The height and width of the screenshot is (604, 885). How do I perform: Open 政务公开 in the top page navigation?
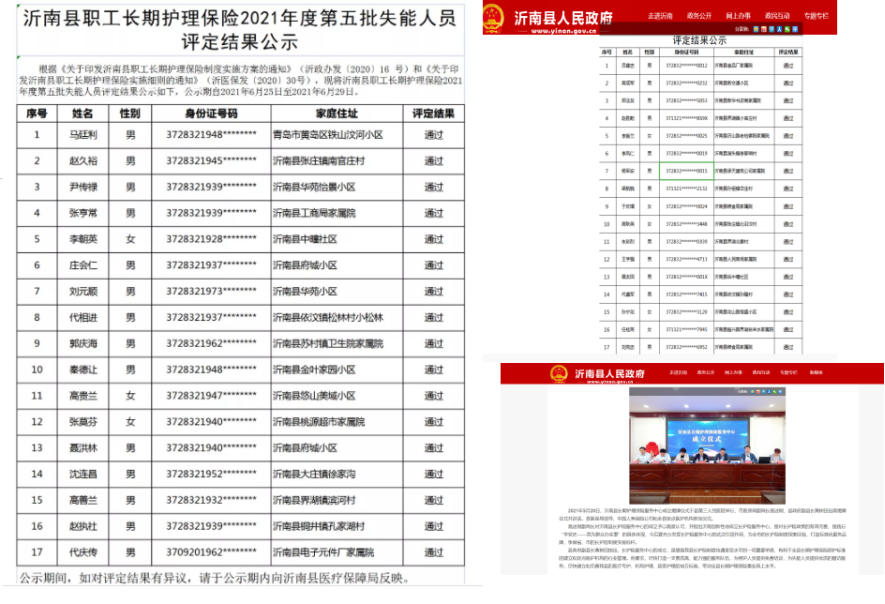(x=699, y=16)
